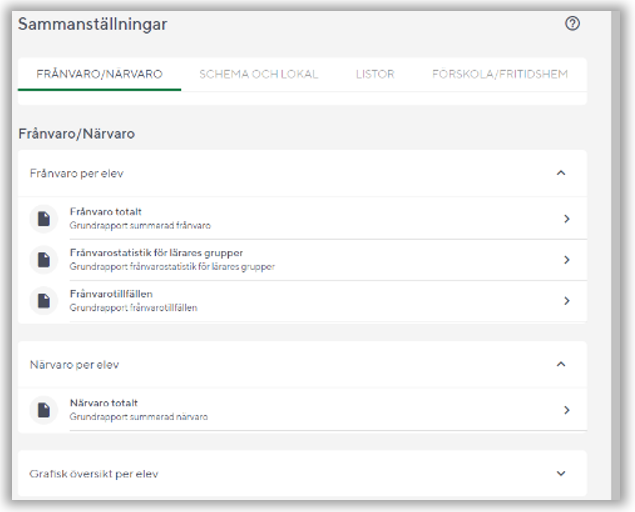
Task: Switch to the Schema och lokal tab
Action: tap(258, 75)
